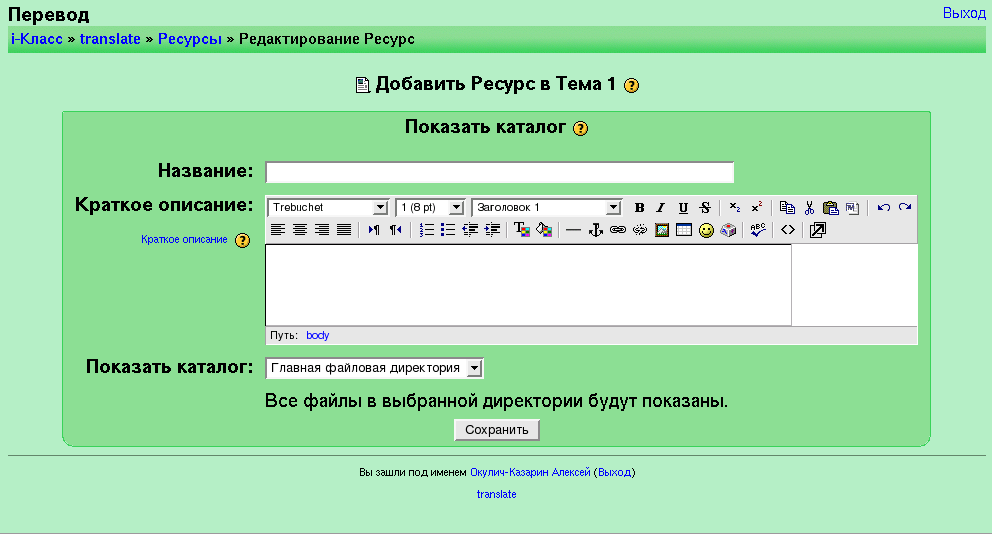
Task: Pick the font color tool
Action: click(x=522, y=230)
